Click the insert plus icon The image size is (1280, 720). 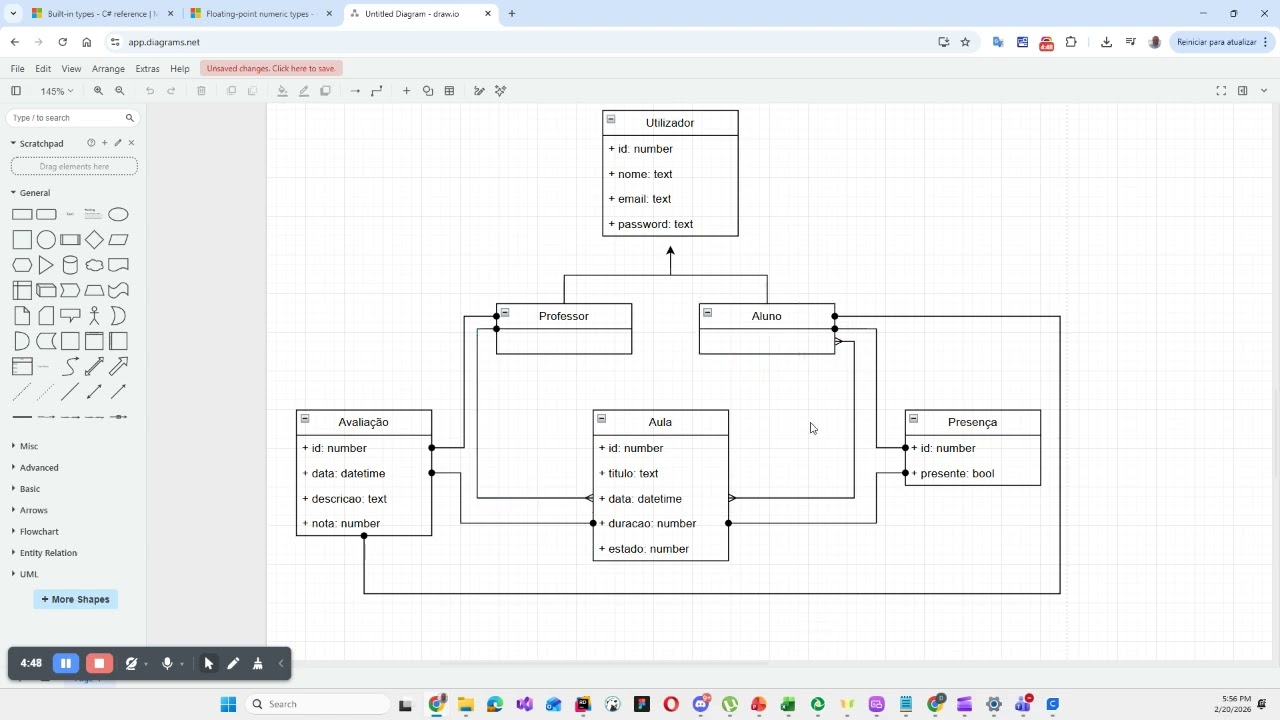point(406,91)
